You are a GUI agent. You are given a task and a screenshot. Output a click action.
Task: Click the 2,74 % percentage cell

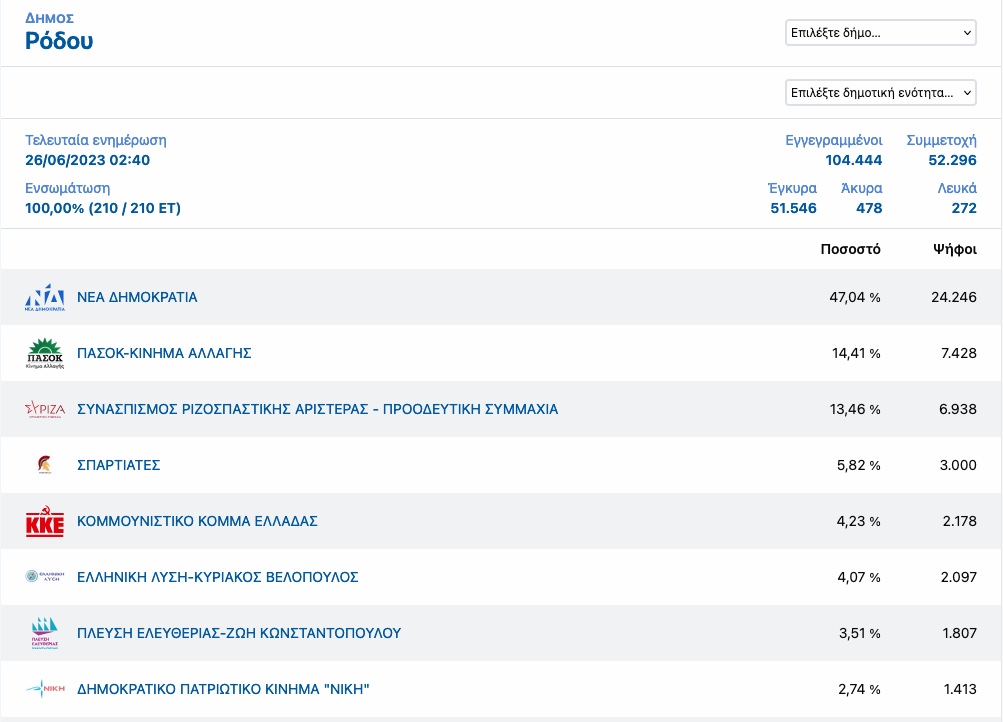tap(859, 689)
